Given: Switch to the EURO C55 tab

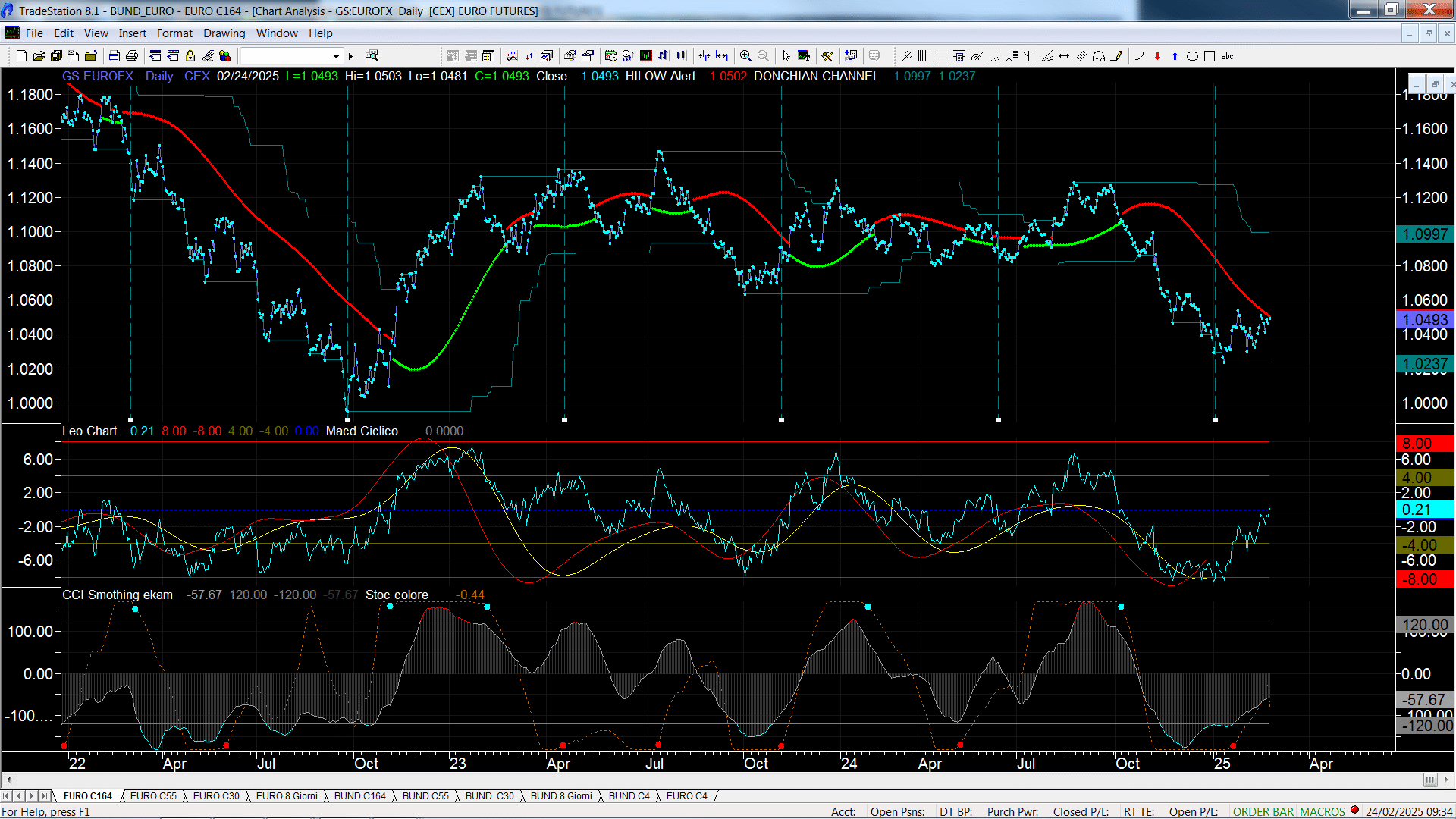Looking at the screenshot, I should [x=153, y=795].
